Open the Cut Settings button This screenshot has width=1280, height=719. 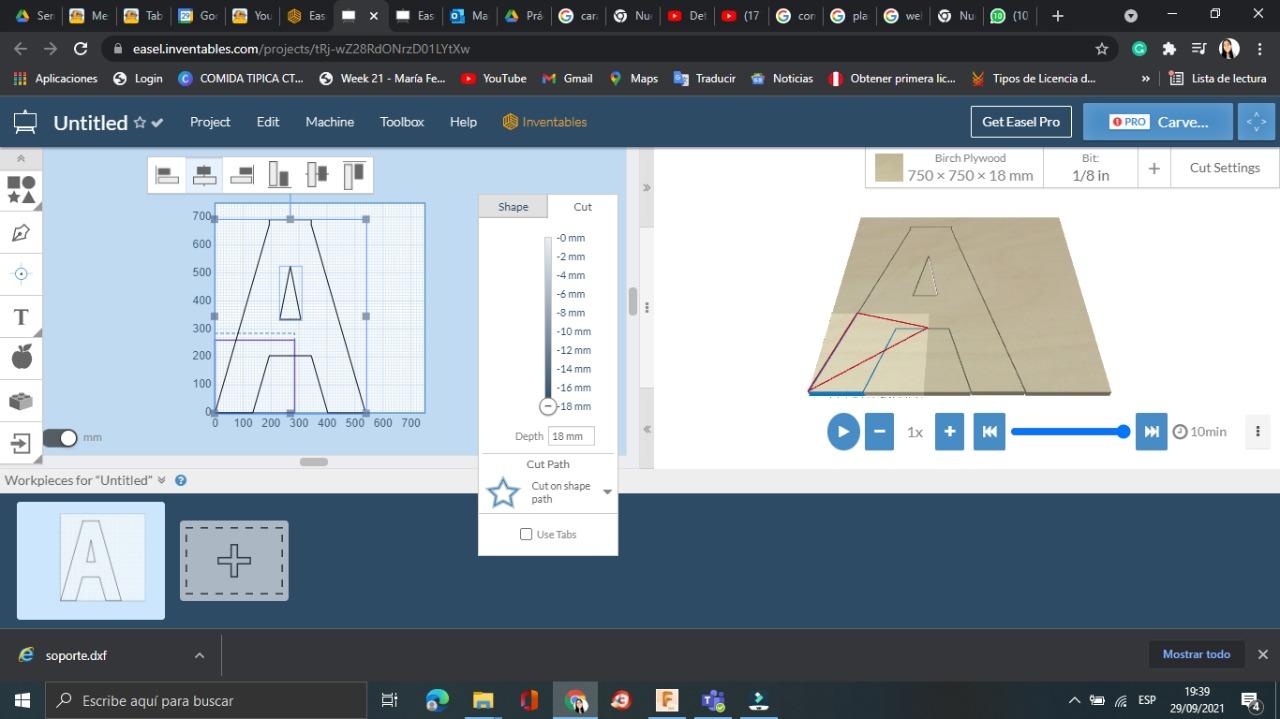(1224, 168)
